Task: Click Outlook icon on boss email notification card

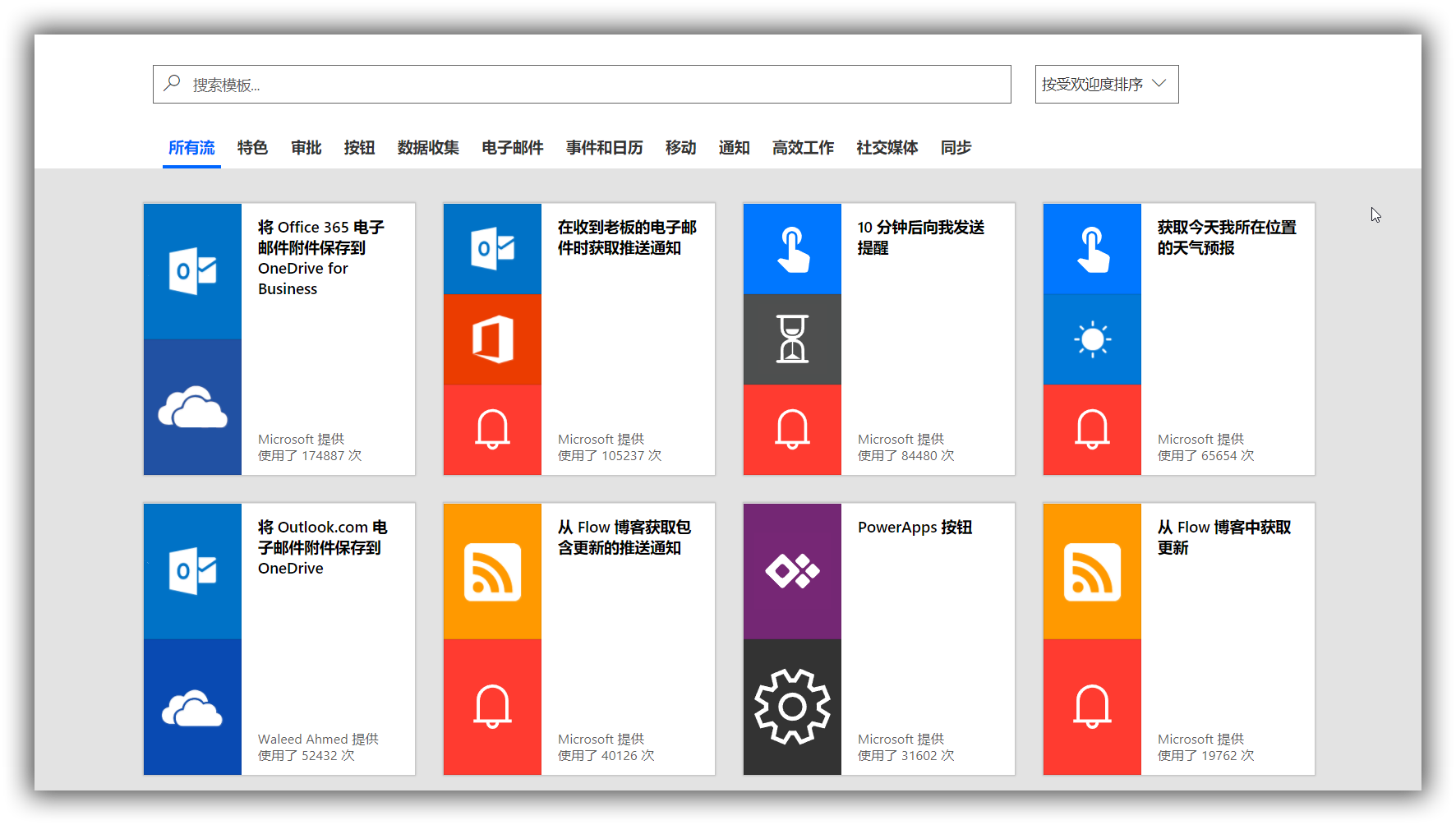Action: (492, 248)
